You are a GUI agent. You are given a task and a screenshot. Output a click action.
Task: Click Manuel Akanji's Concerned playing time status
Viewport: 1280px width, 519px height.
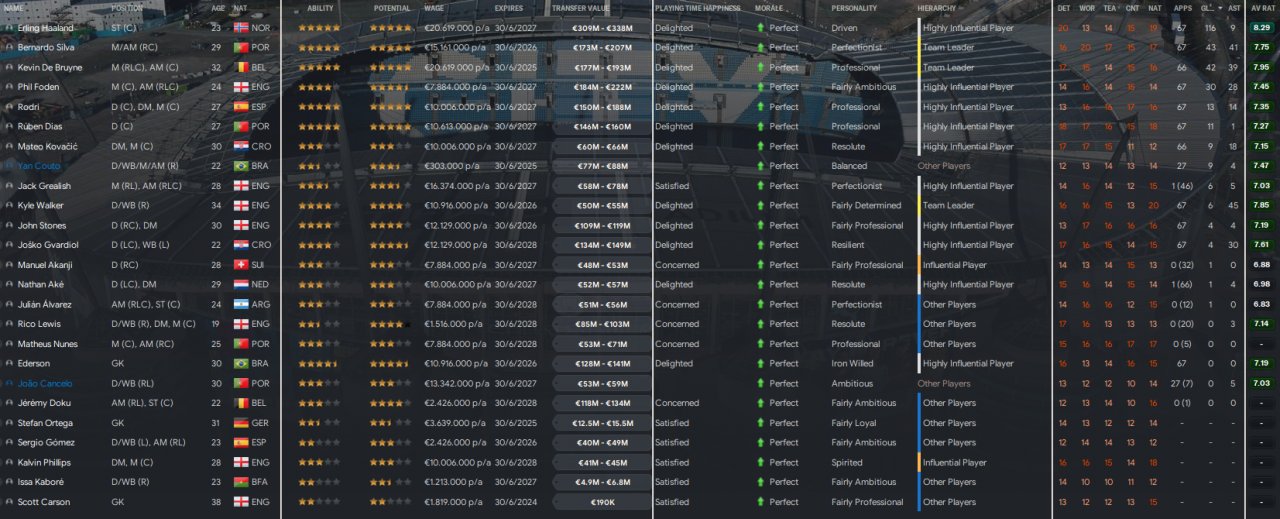pyautogui.click(x=677, y=265)
